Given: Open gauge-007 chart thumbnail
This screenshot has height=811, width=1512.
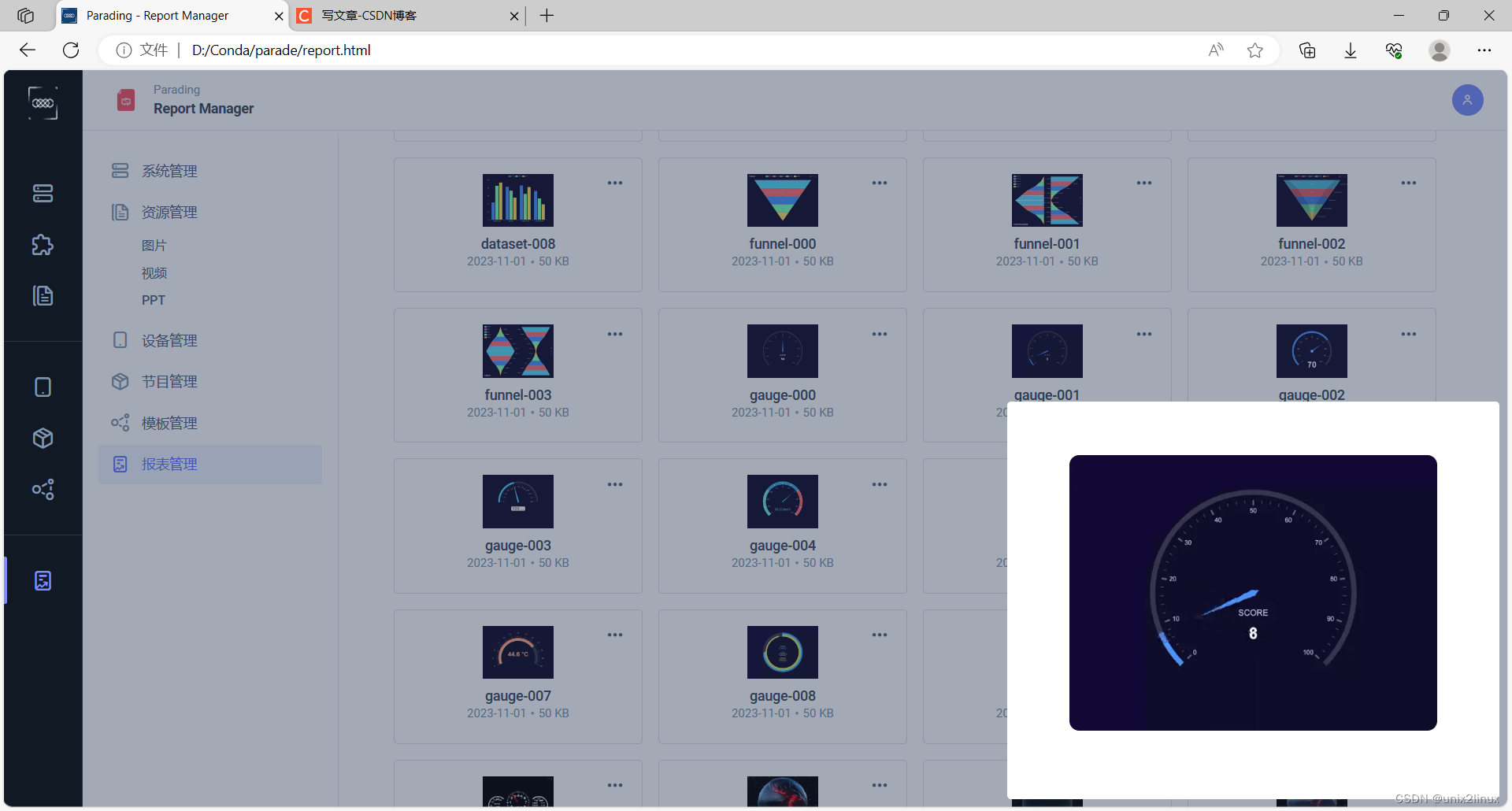Looking at the screenshot, I should tap(518, 652).
